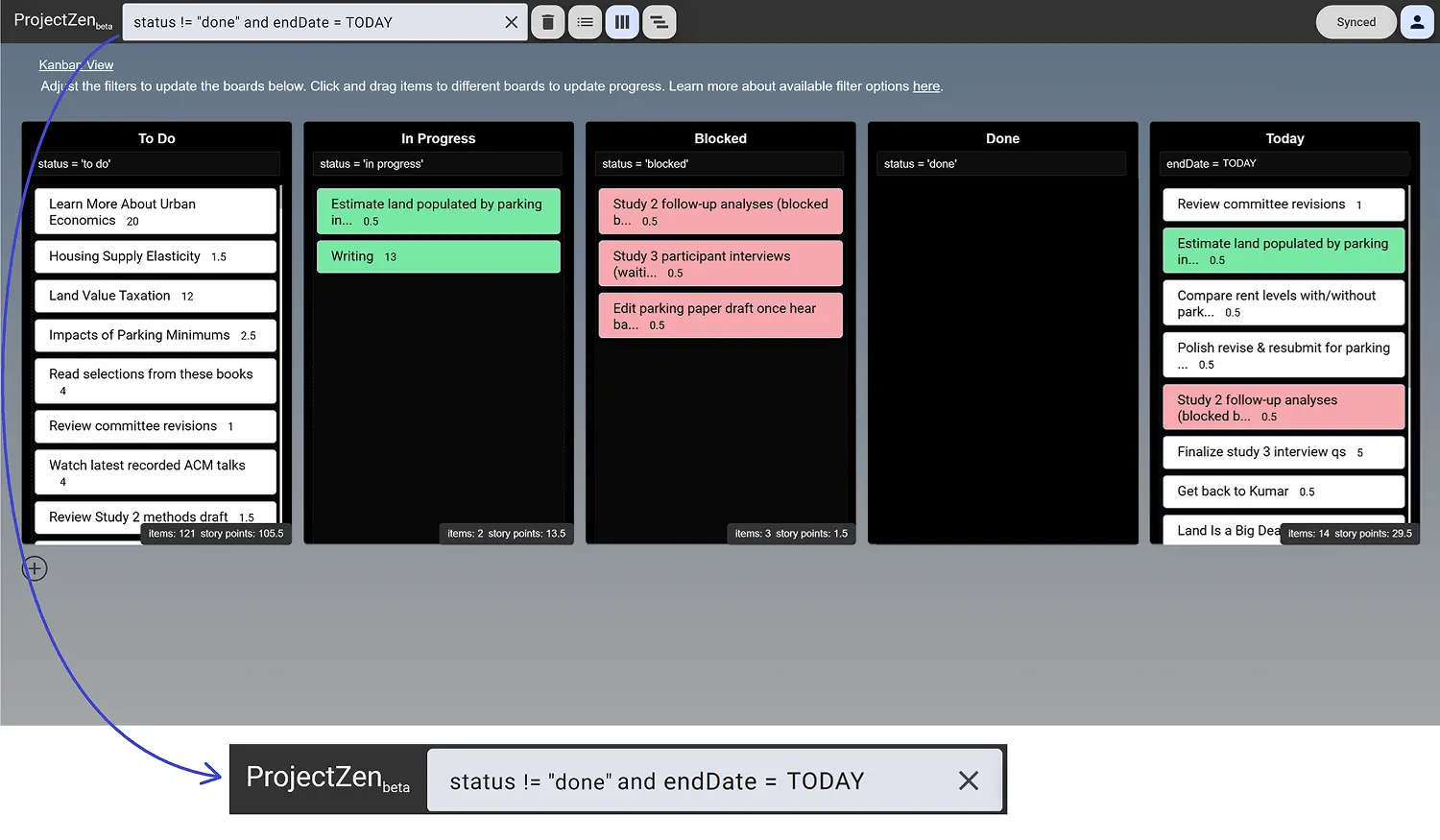
Task: Open the Kanban View link
Action: click(x=76, y=65)
